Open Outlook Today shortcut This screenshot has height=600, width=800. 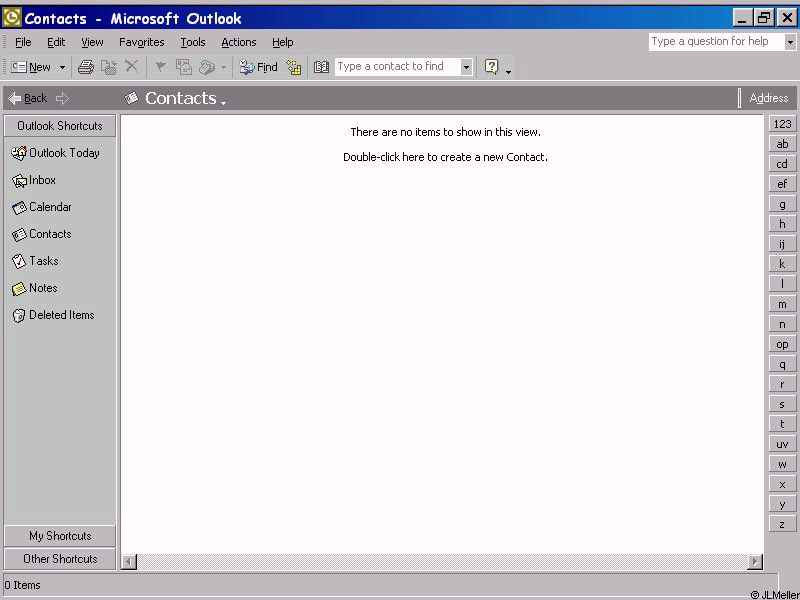tap(55, 153)
